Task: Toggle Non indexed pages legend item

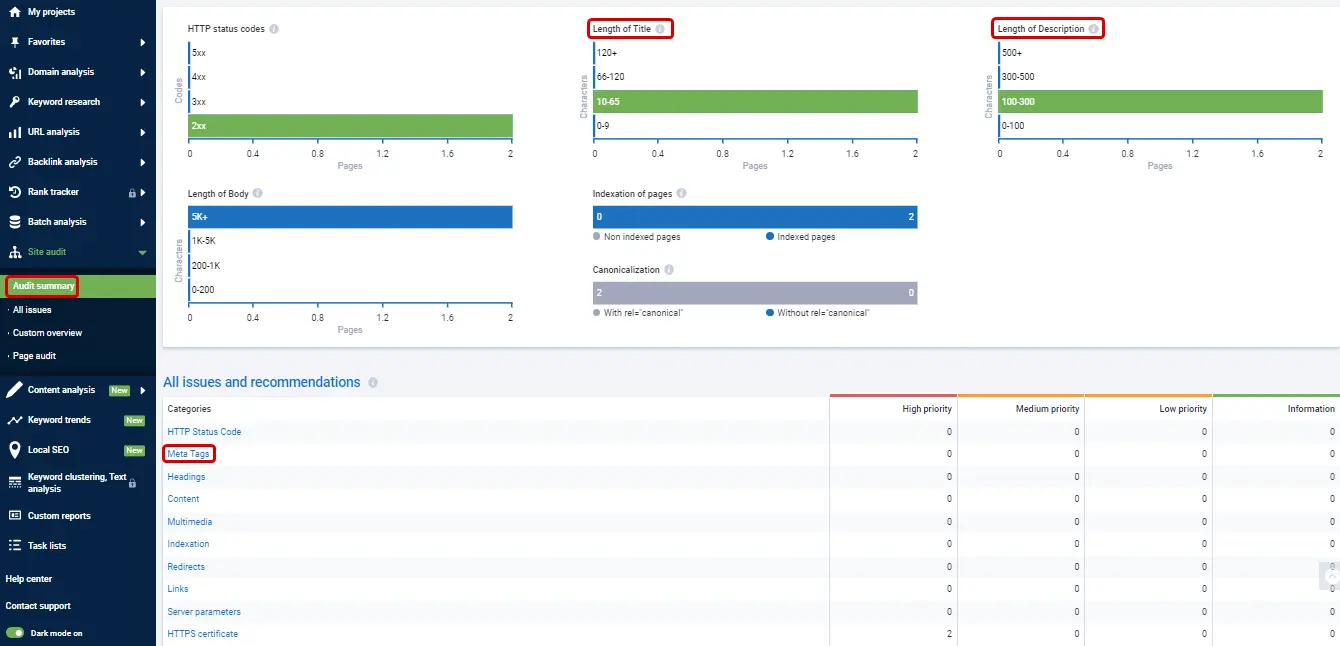Action: (637, 237)
